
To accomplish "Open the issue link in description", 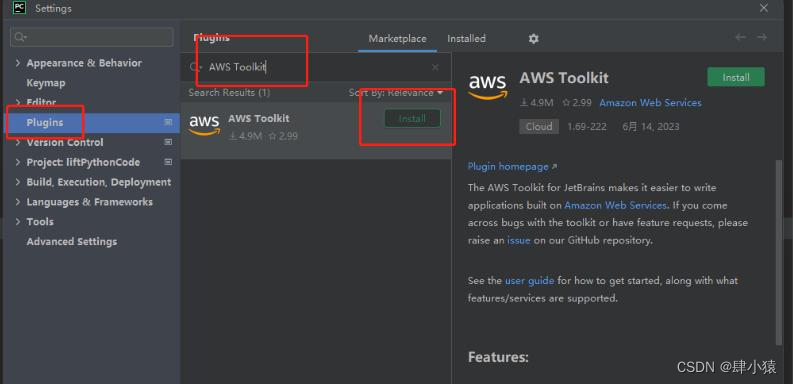I will 519,240.
